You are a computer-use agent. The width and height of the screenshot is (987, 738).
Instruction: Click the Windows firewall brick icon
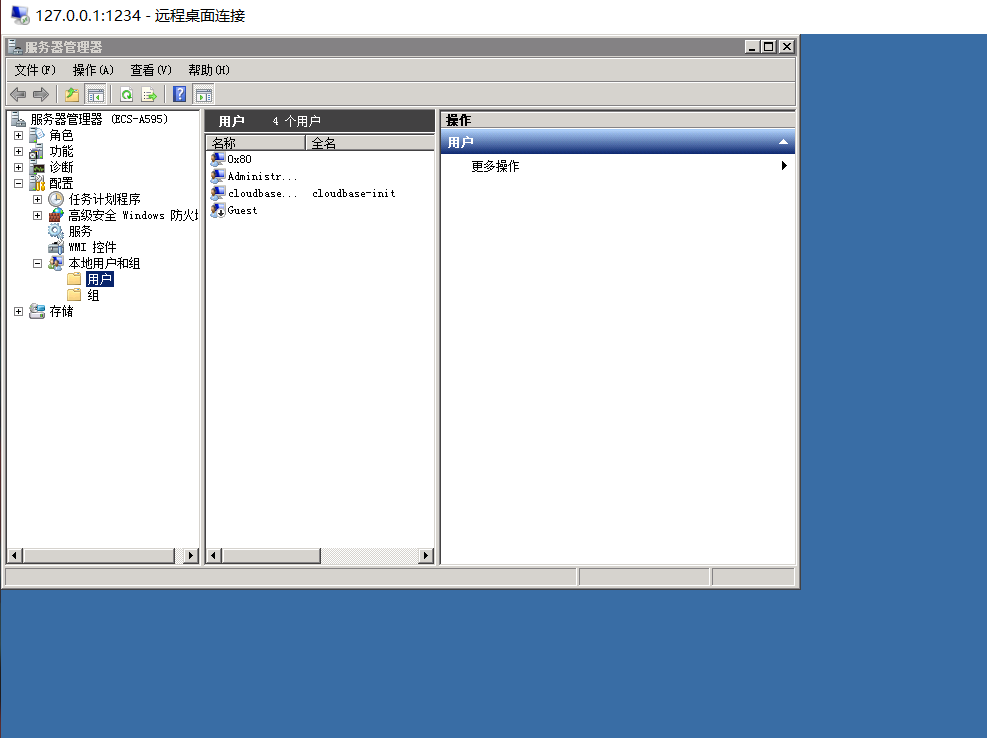[56, 215]
